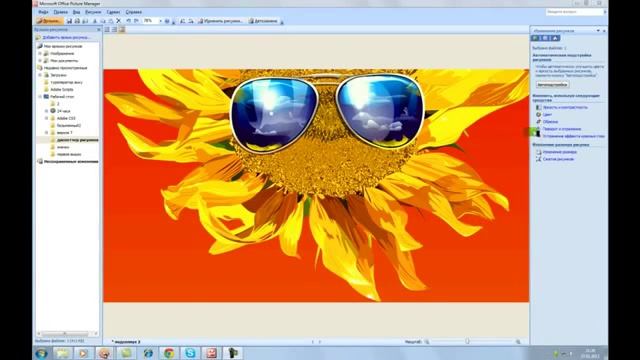Open Skype from taskbar

click(190, 353)
